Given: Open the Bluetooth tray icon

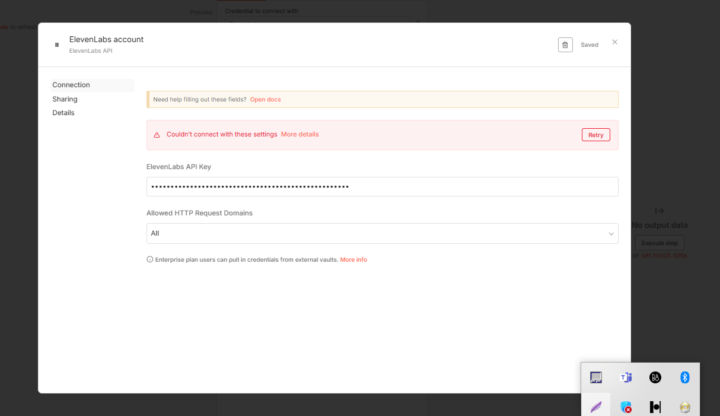Looking at the screenshot, I should tap(685, 377).
